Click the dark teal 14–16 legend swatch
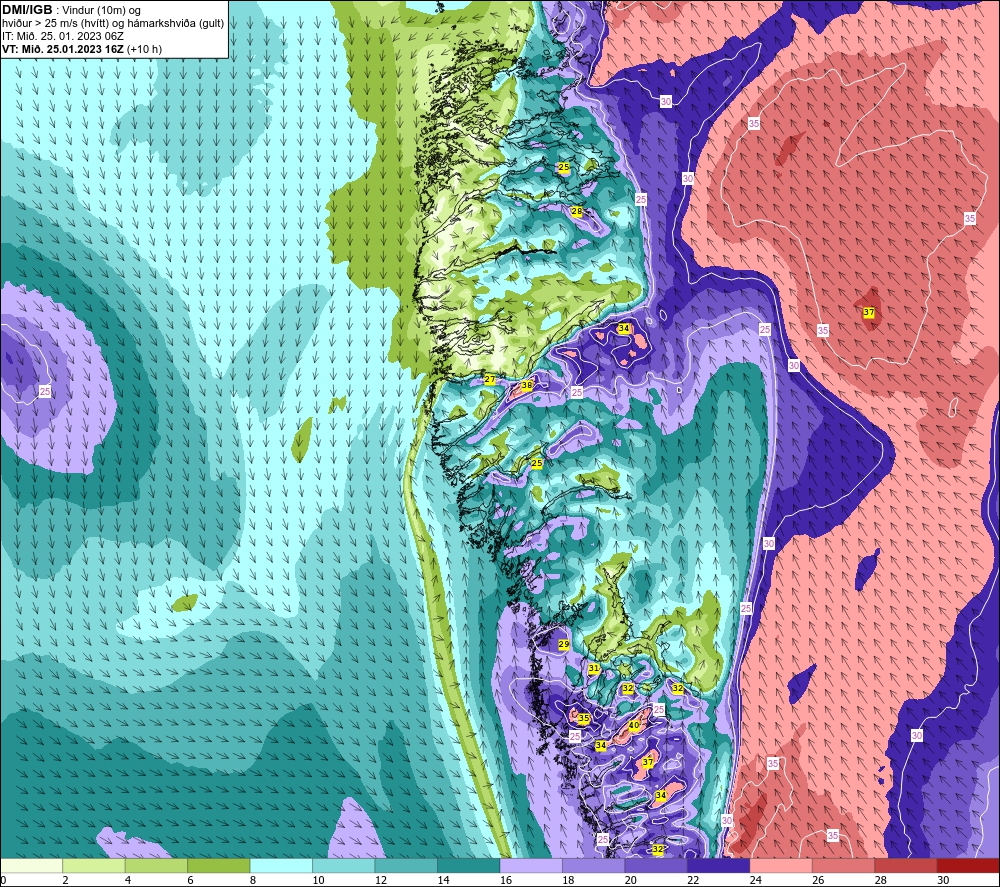 (469, 865)
